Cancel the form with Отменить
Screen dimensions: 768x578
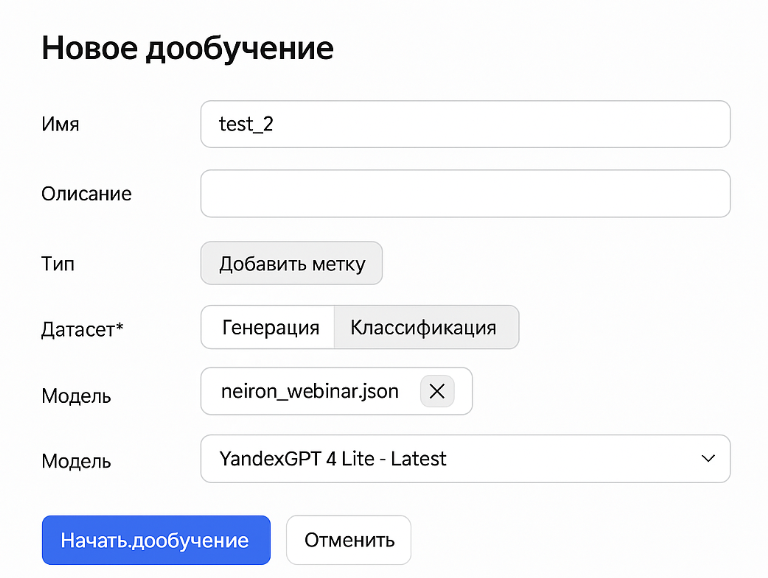[x=349, y=541]
